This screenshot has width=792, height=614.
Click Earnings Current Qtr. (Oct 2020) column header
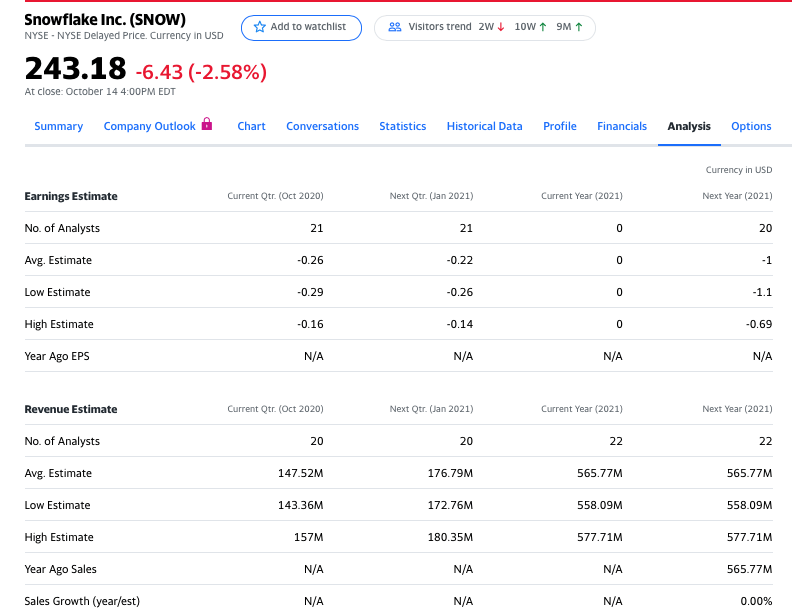click(x=275, y=196)
